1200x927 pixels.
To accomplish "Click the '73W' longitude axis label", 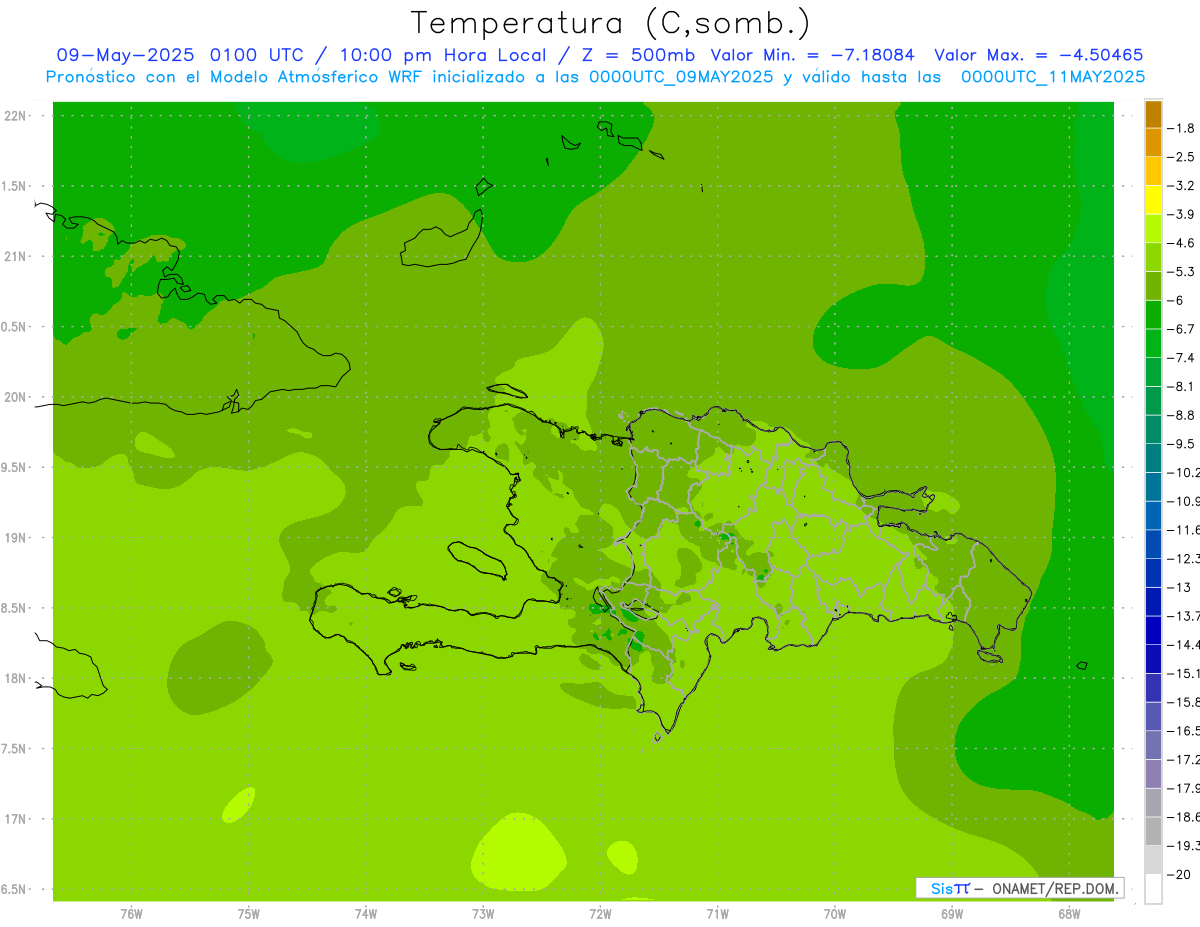I will click(483, 913).
